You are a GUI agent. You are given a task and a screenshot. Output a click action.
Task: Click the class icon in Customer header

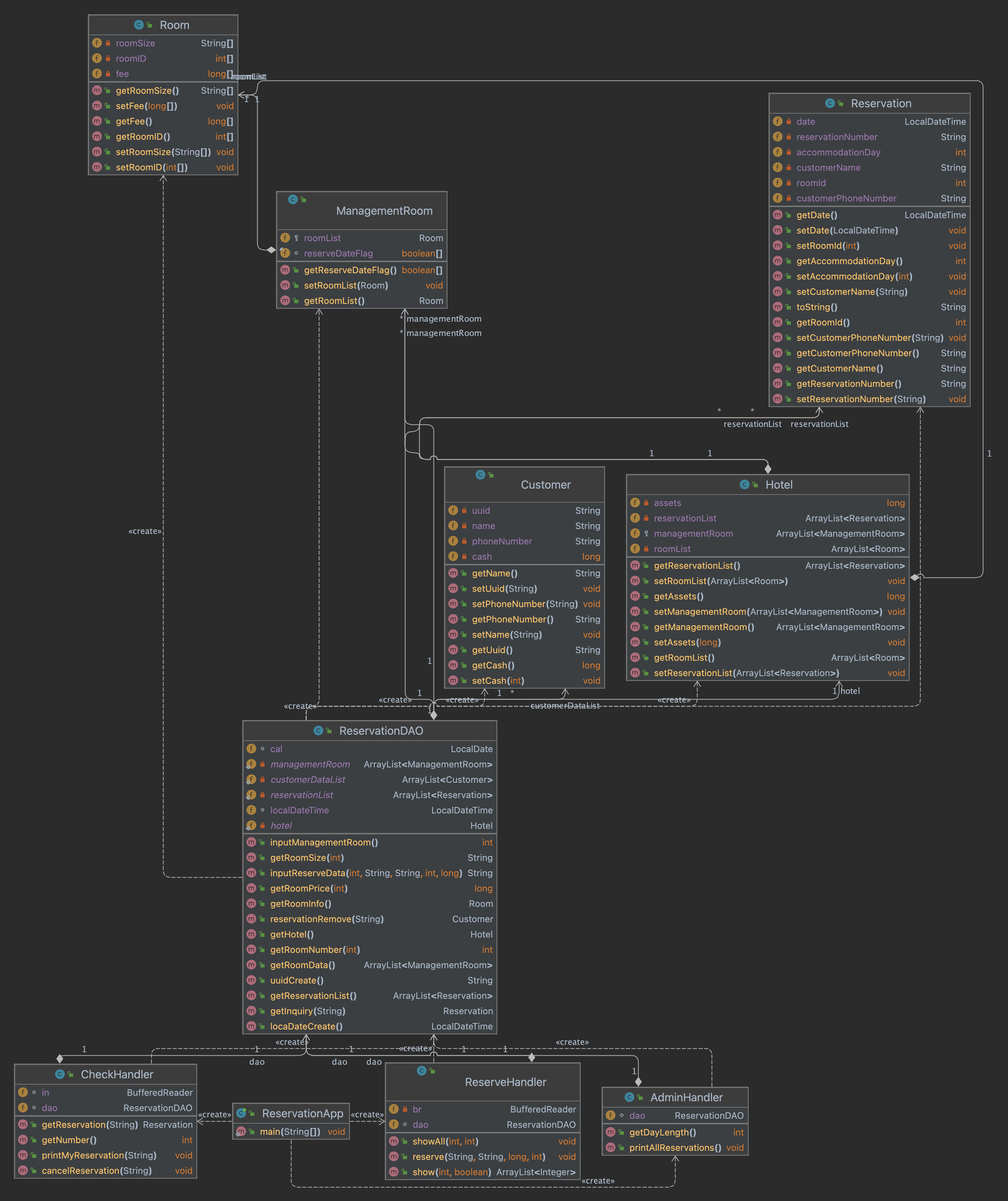tap(480, 475)
